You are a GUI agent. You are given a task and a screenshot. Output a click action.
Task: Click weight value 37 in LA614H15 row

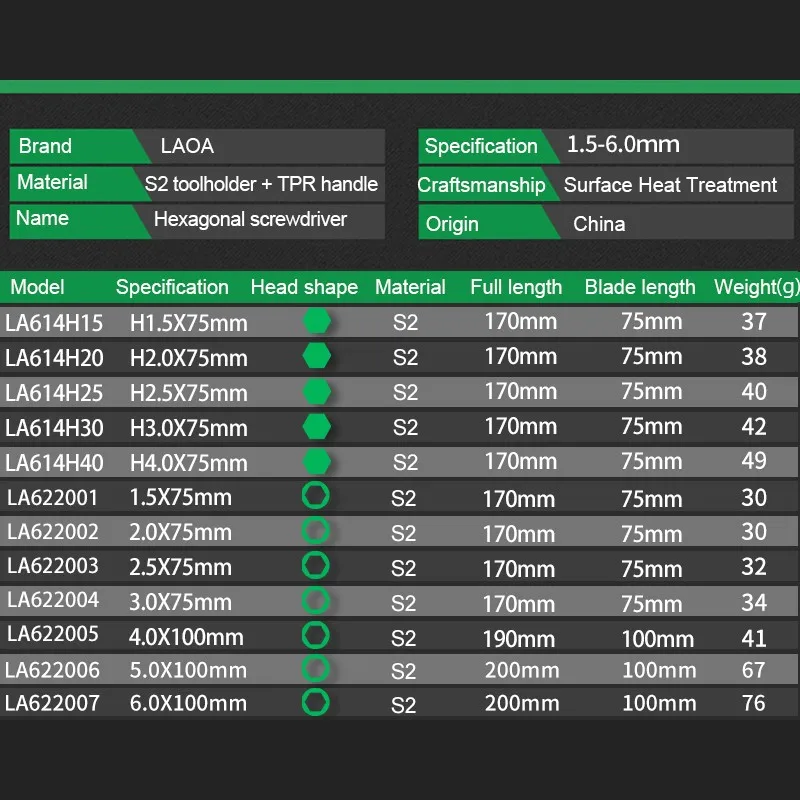(754, 321)
